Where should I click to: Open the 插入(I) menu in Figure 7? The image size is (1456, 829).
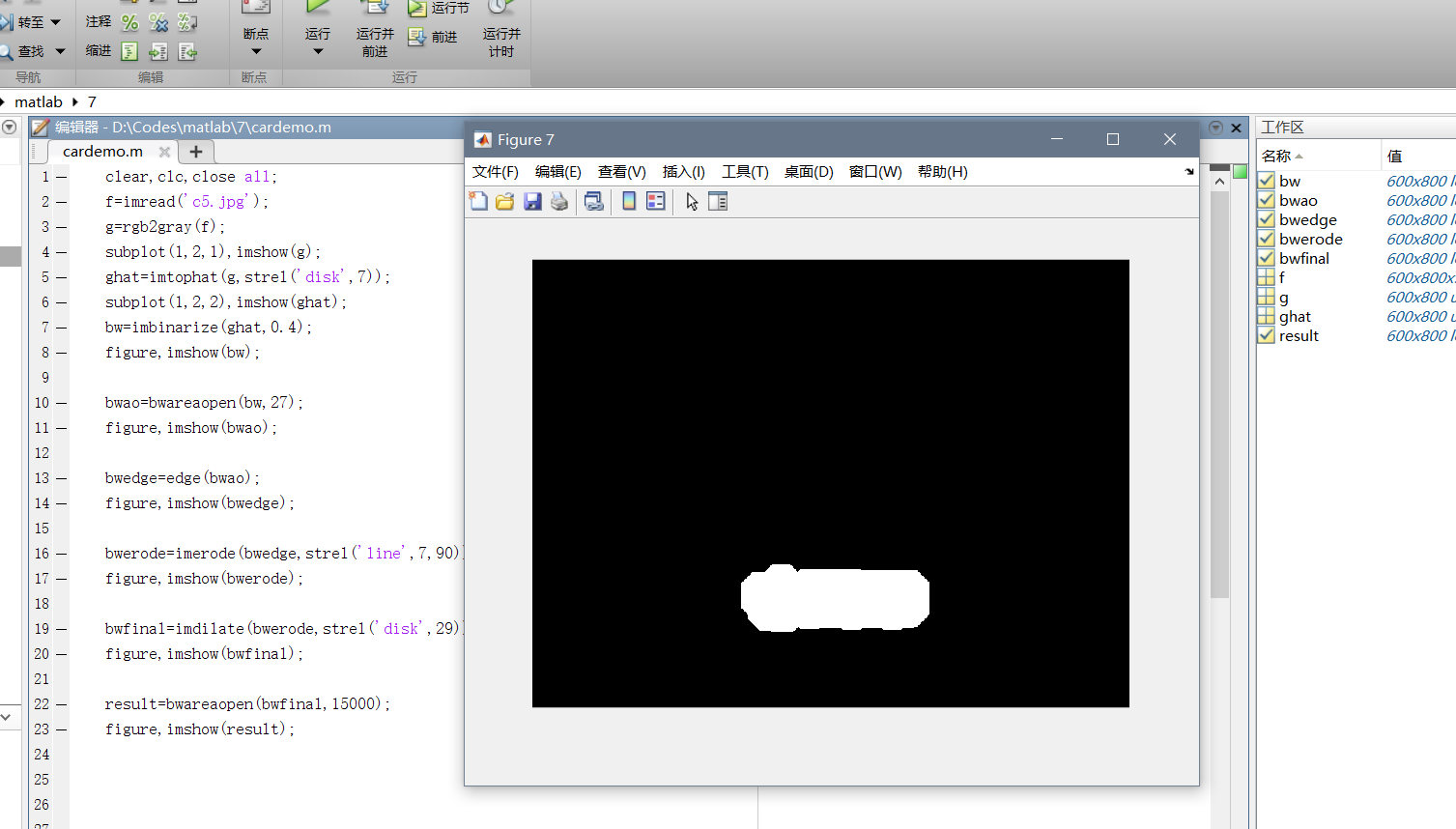(684, 172)
